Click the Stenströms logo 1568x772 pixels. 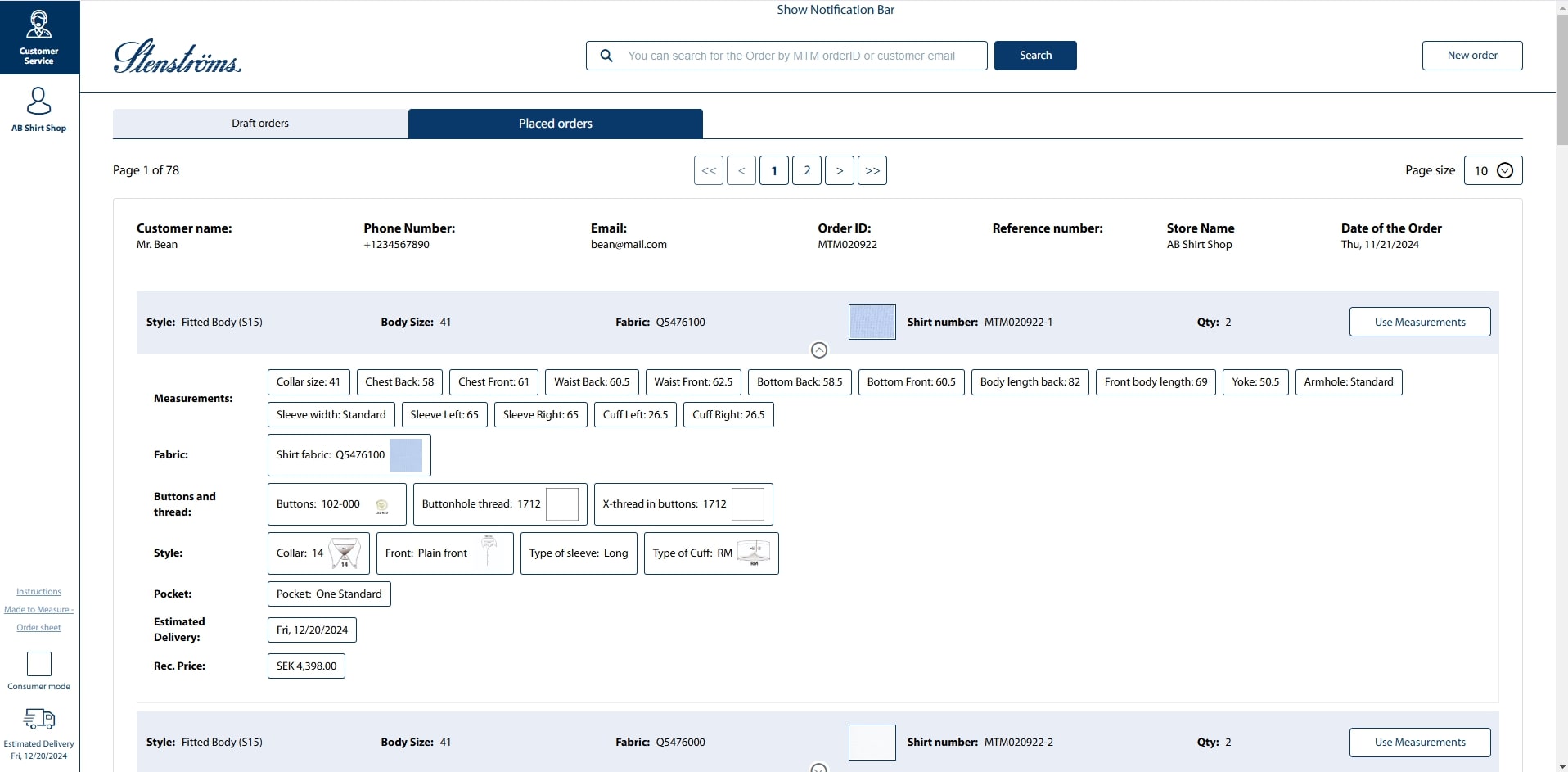click(177, 56)
